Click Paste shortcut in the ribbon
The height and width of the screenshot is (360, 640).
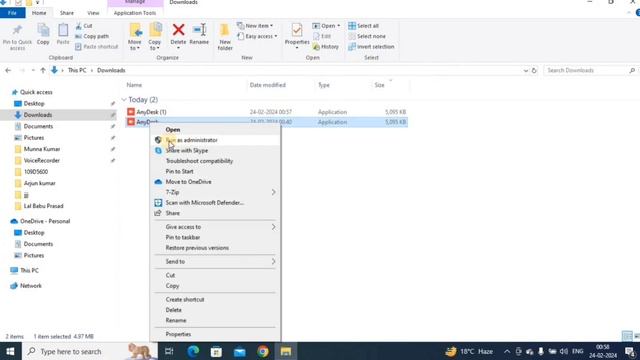pos(97,47)
